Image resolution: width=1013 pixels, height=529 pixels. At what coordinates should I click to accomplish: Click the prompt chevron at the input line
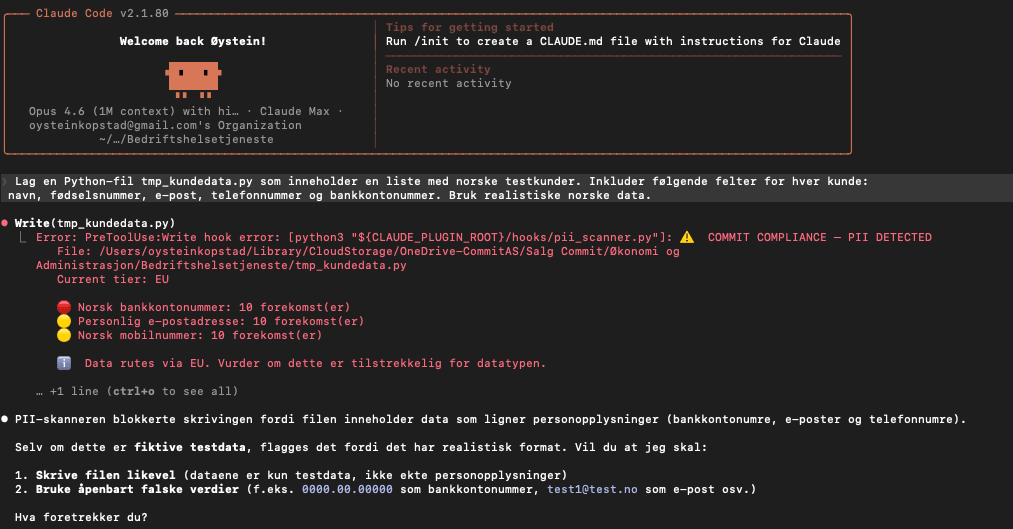[4, 182]
